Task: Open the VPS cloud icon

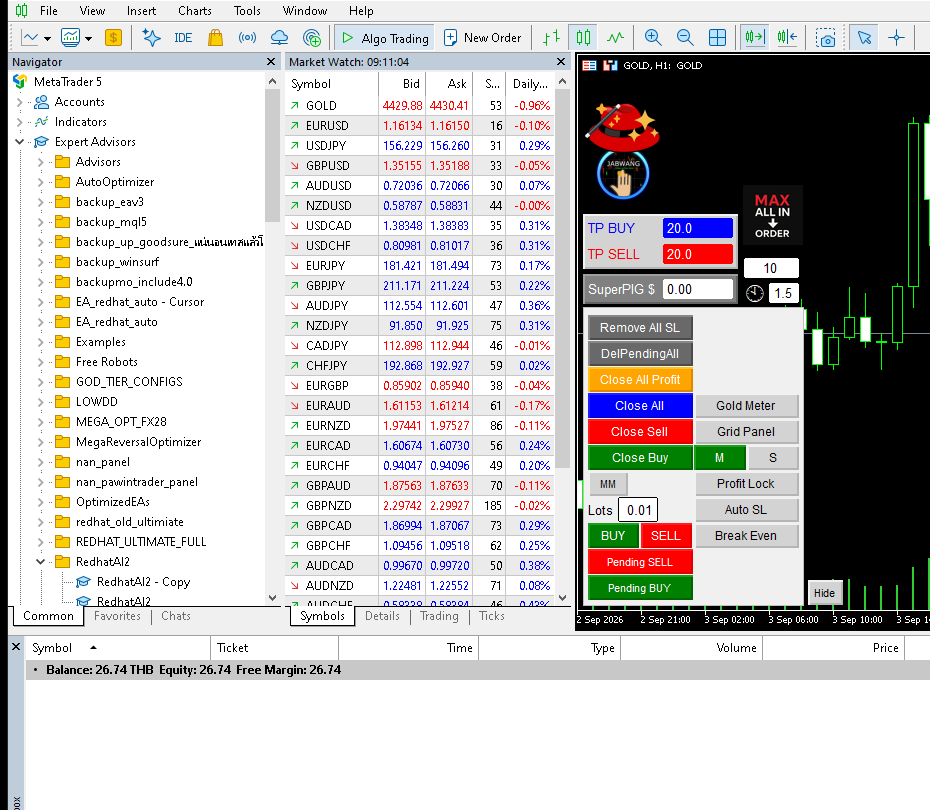Action: [x=279, y=38]
